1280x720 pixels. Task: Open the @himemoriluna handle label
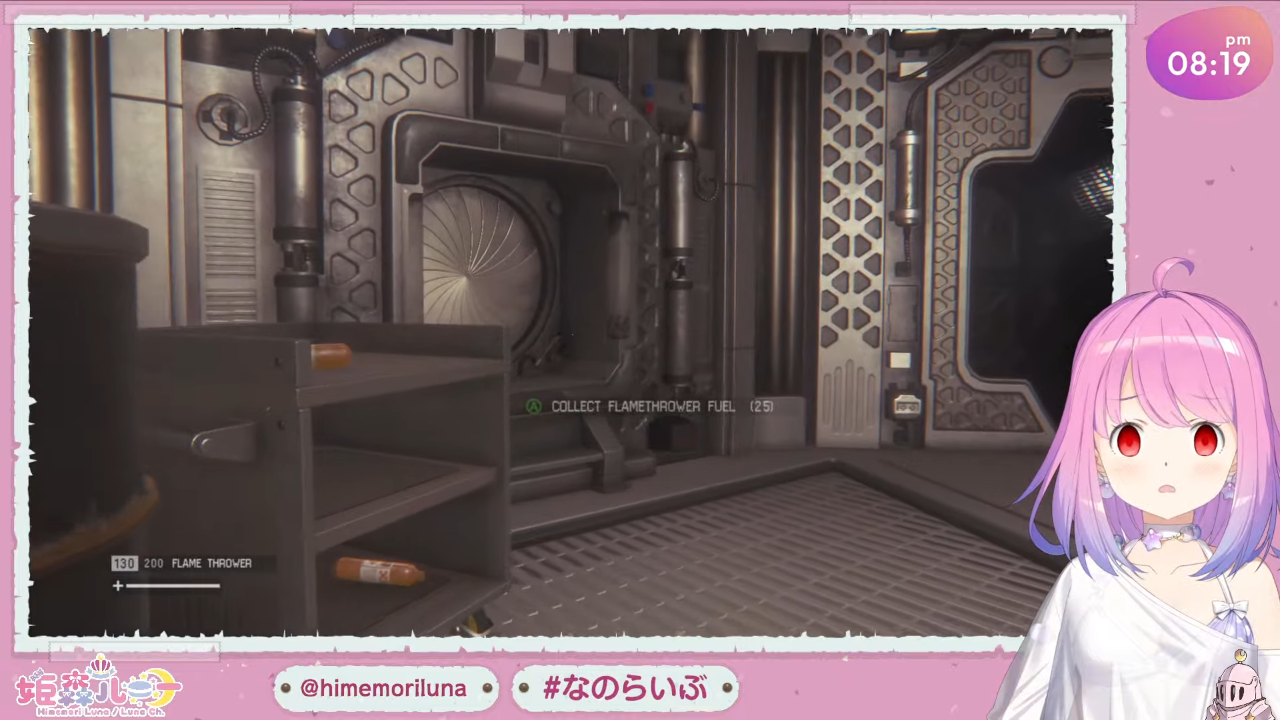(384, 689)
